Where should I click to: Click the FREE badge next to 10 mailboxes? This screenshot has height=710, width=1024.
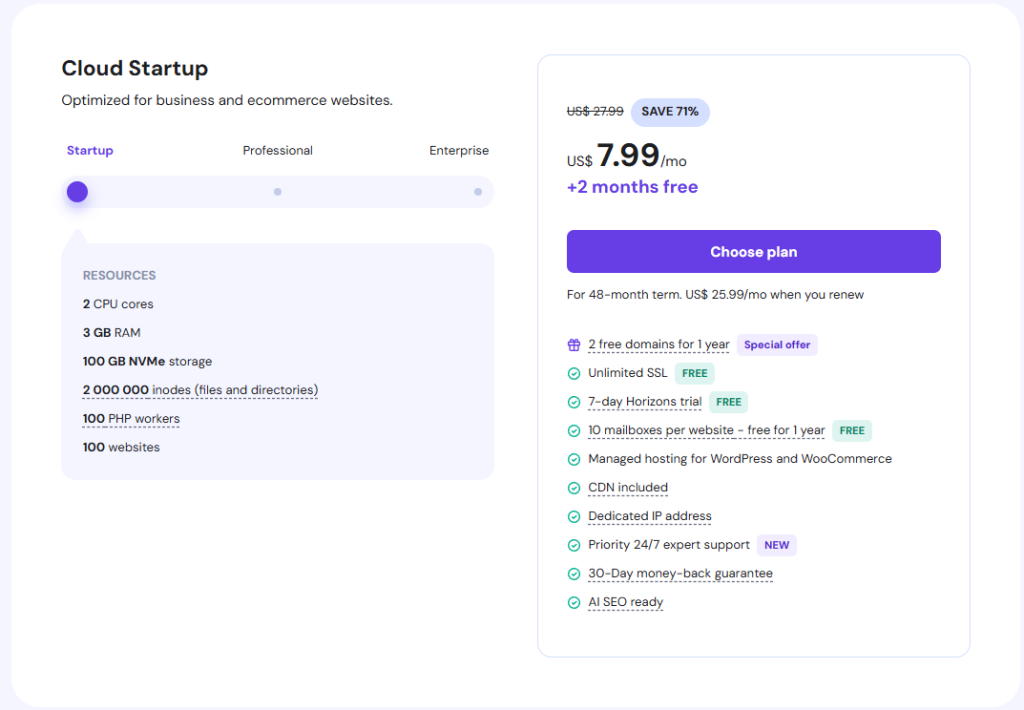pyautogui.click(x=852, y=430)
